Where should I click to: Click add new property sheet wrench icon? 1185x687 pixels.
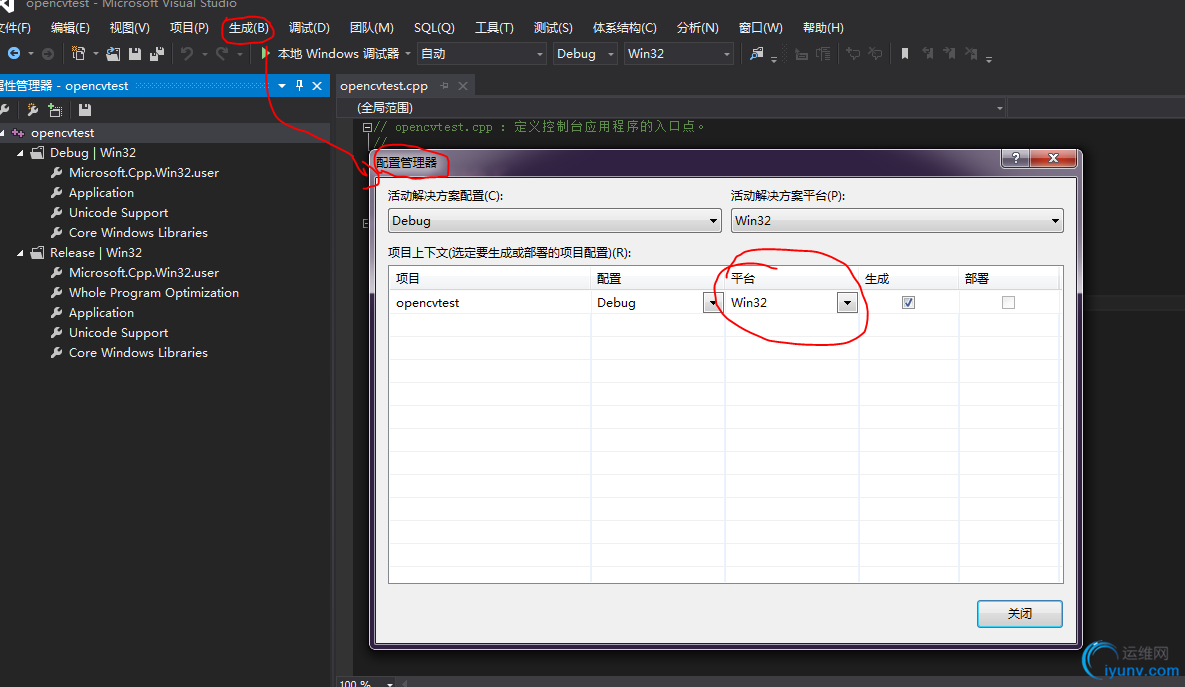[32, 110]
